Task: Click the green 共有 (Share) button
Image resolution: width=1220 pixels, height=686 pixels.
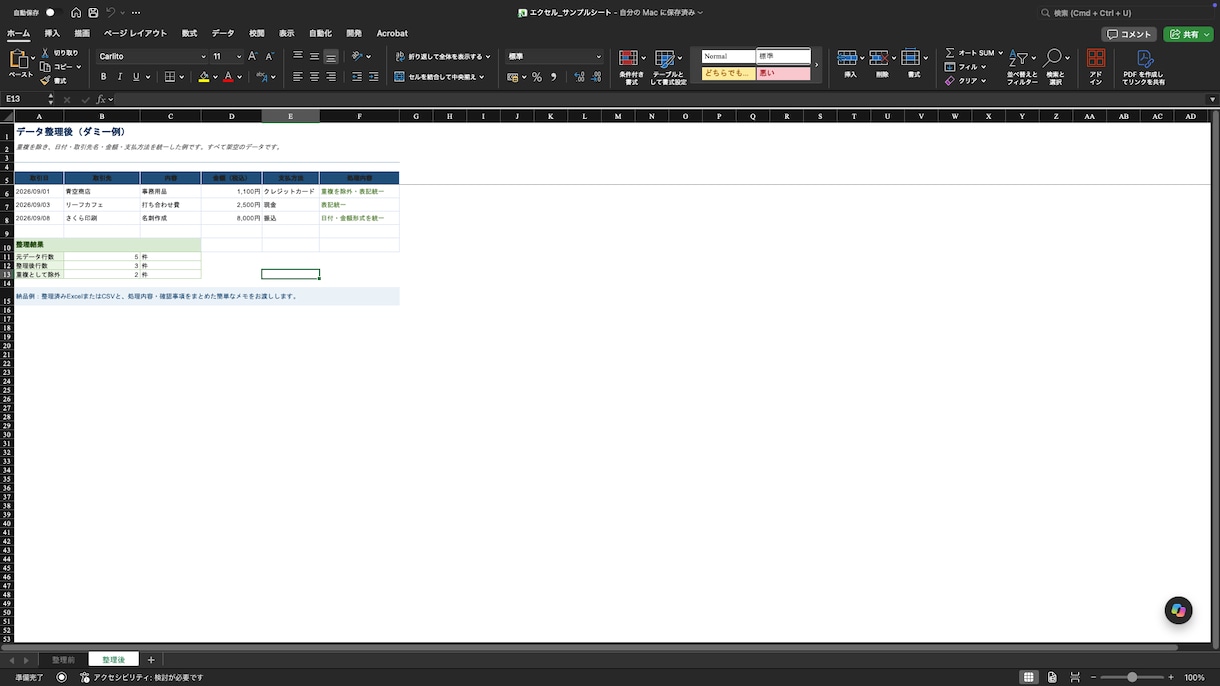Action: 1188,34
